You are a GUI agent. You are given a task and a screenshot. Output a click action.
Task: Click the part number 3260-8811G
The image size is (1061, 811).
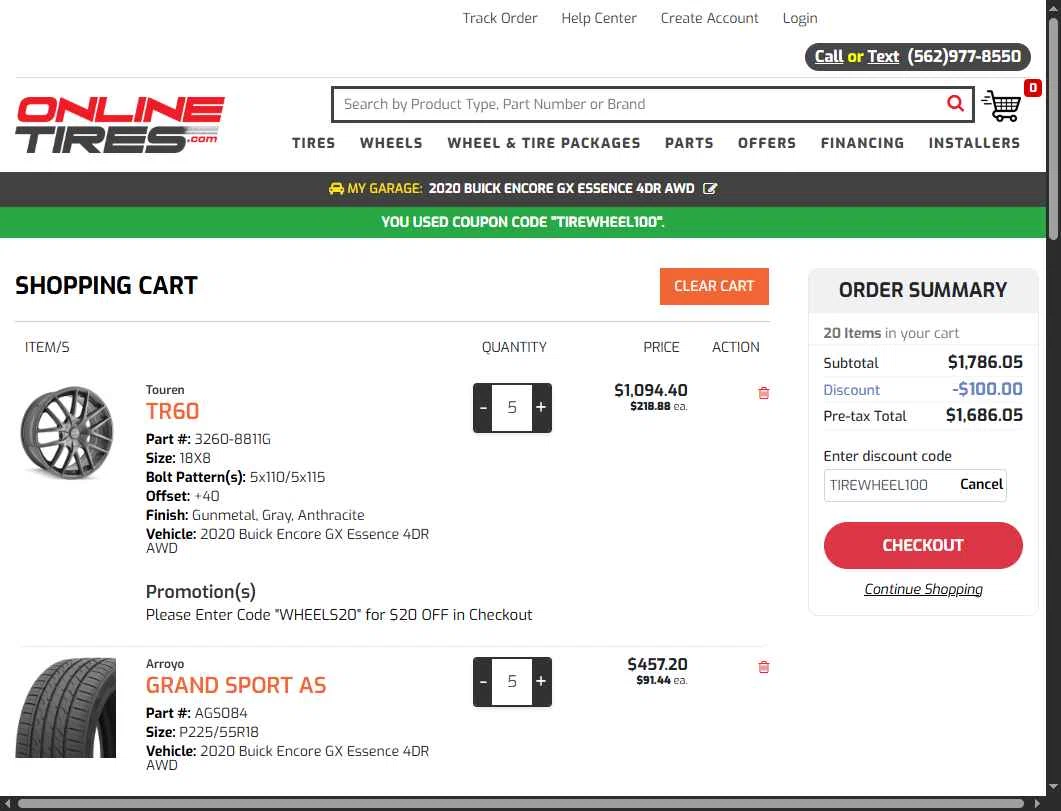coord(232,440)
